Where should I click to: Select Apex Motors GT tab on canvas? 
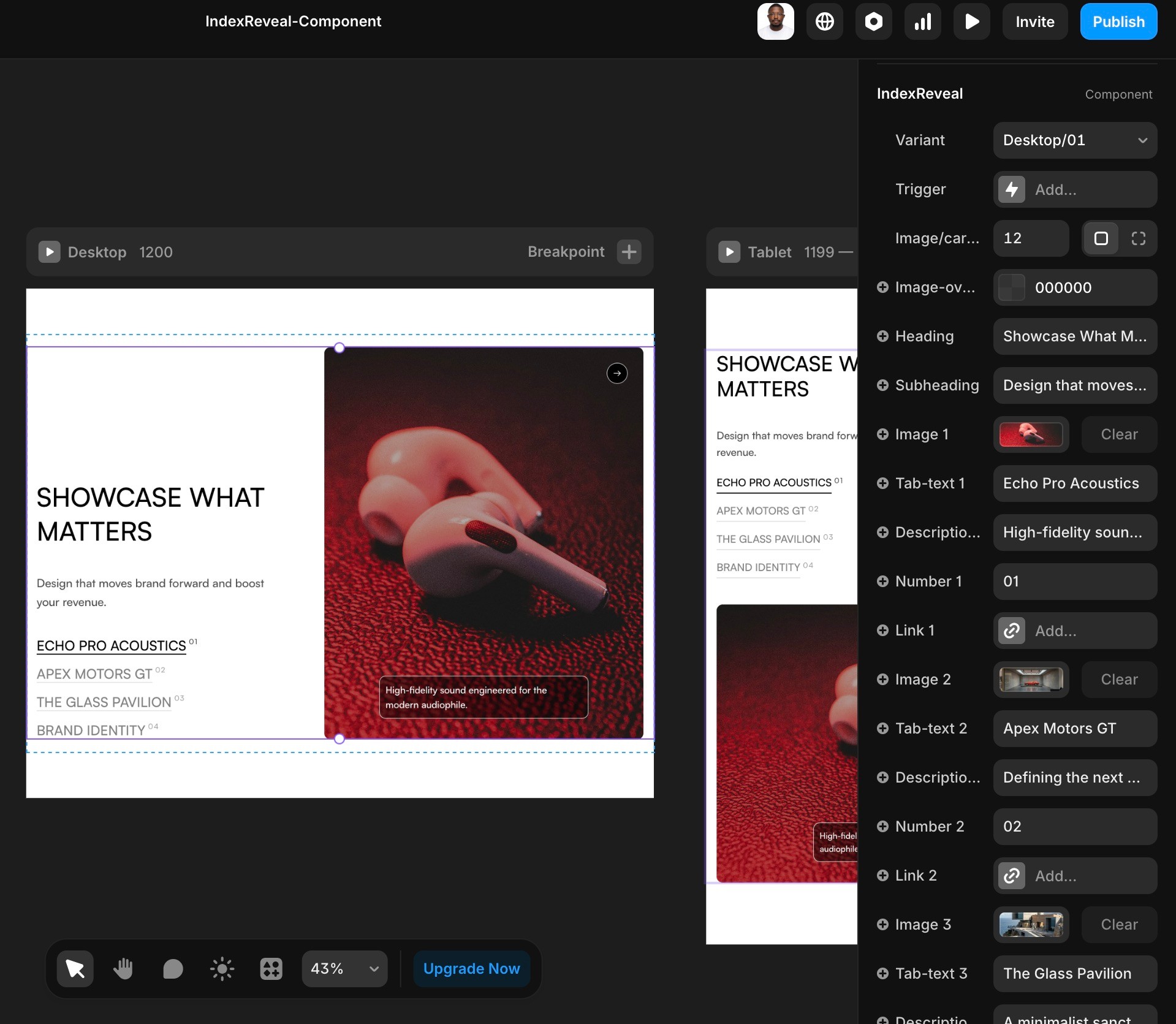pos(94,674)
